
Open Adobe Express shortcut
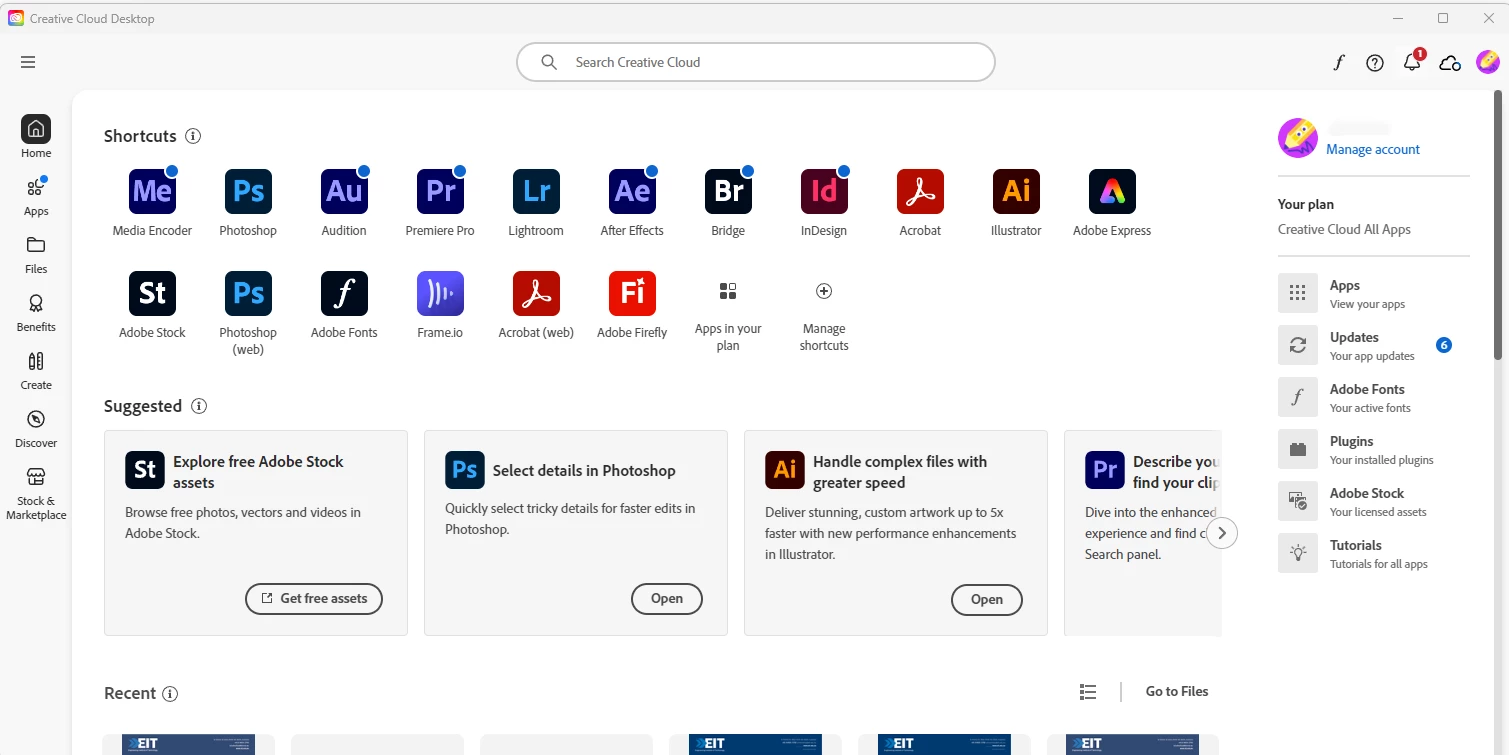pyautogui.click(x=1112, y=191)
